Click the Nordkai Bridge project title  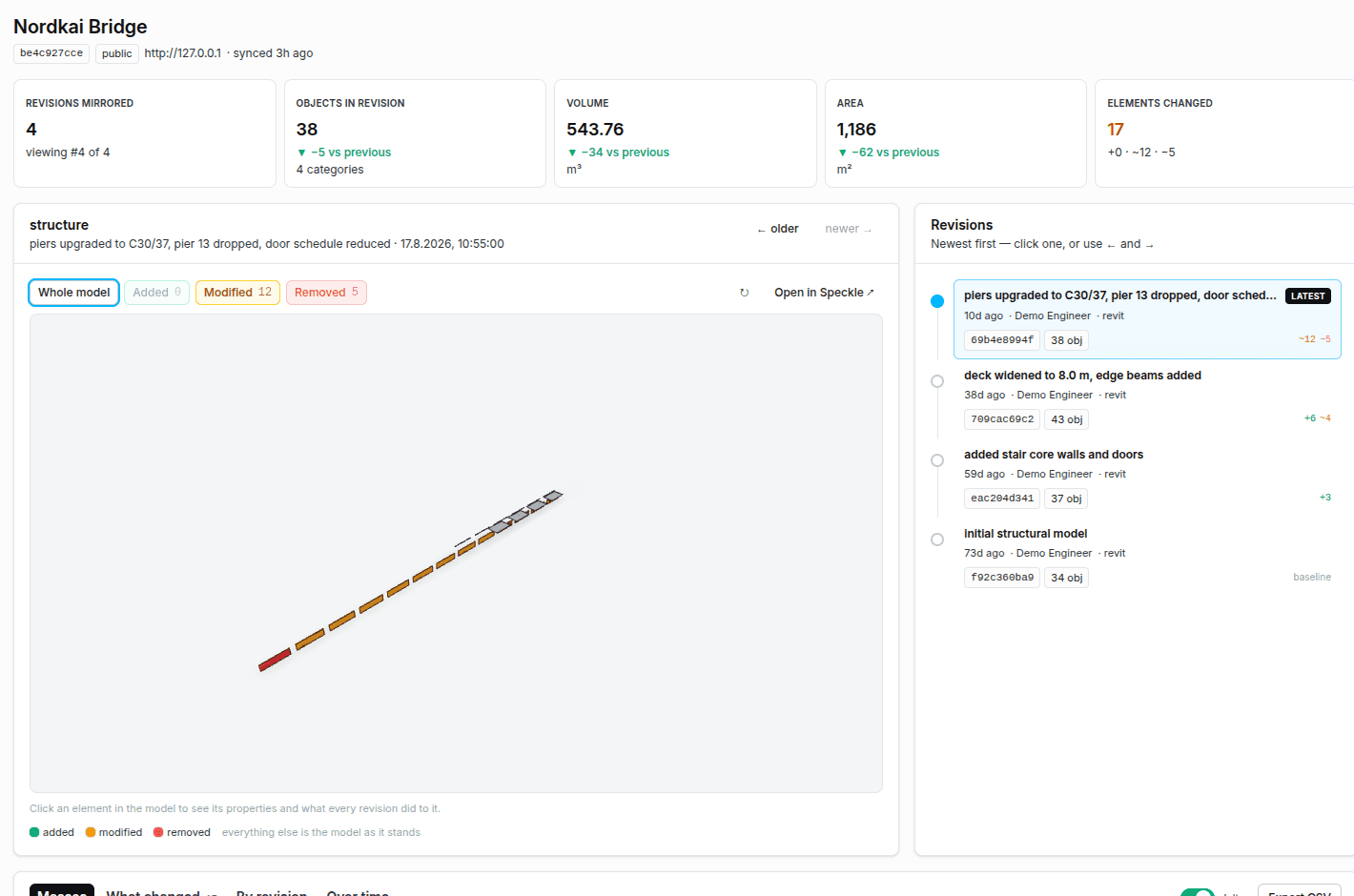[x=80, y=27]
